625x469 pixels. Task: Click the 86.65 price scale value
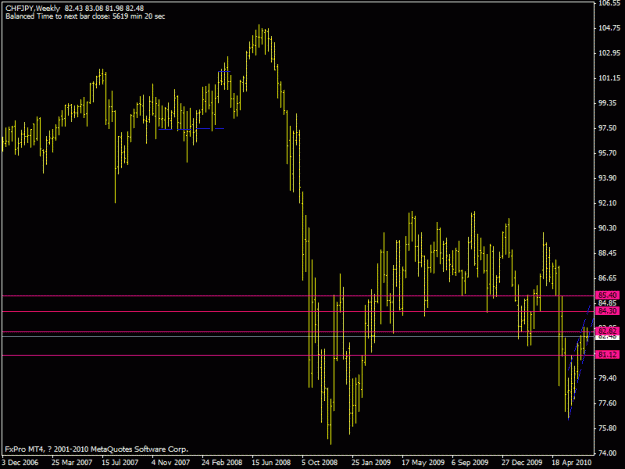609,278
